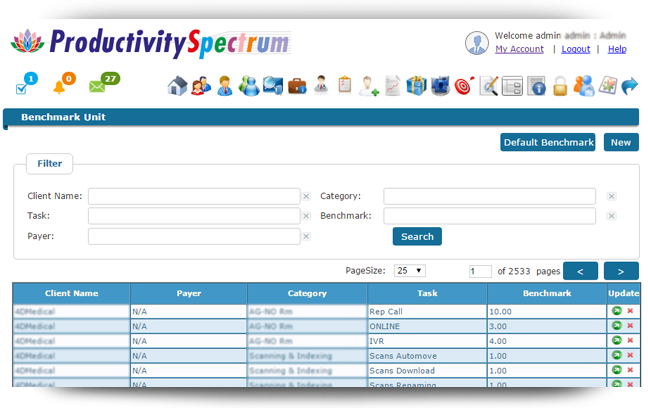Open the envelope messages icon with 27

[104, 83]
